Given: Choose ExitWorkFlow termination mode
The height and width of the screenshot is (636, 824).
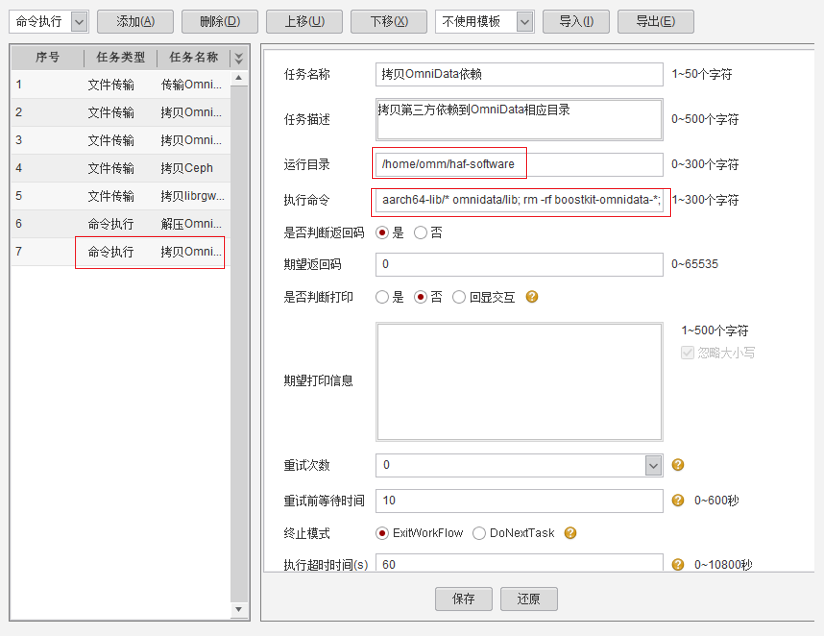Looking at the screenshot, I should [382, 533].
